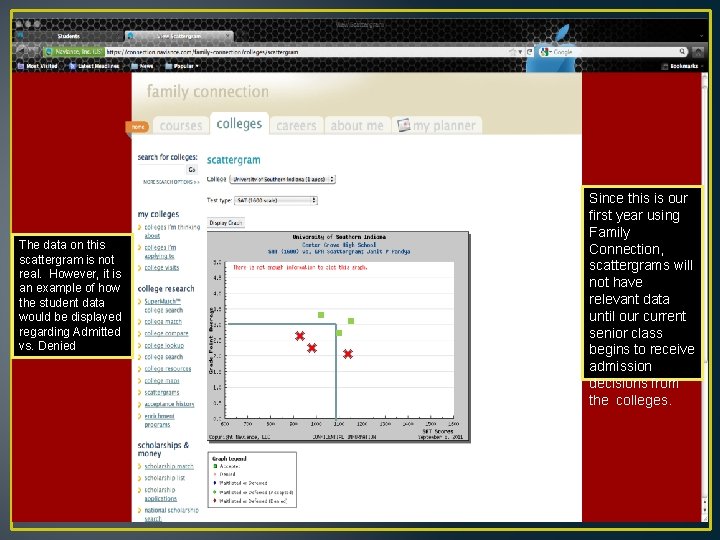Image resolution: width=720 pixels, height=540 pixels.
Task: Open the college maps link
Action: point(162,381)
